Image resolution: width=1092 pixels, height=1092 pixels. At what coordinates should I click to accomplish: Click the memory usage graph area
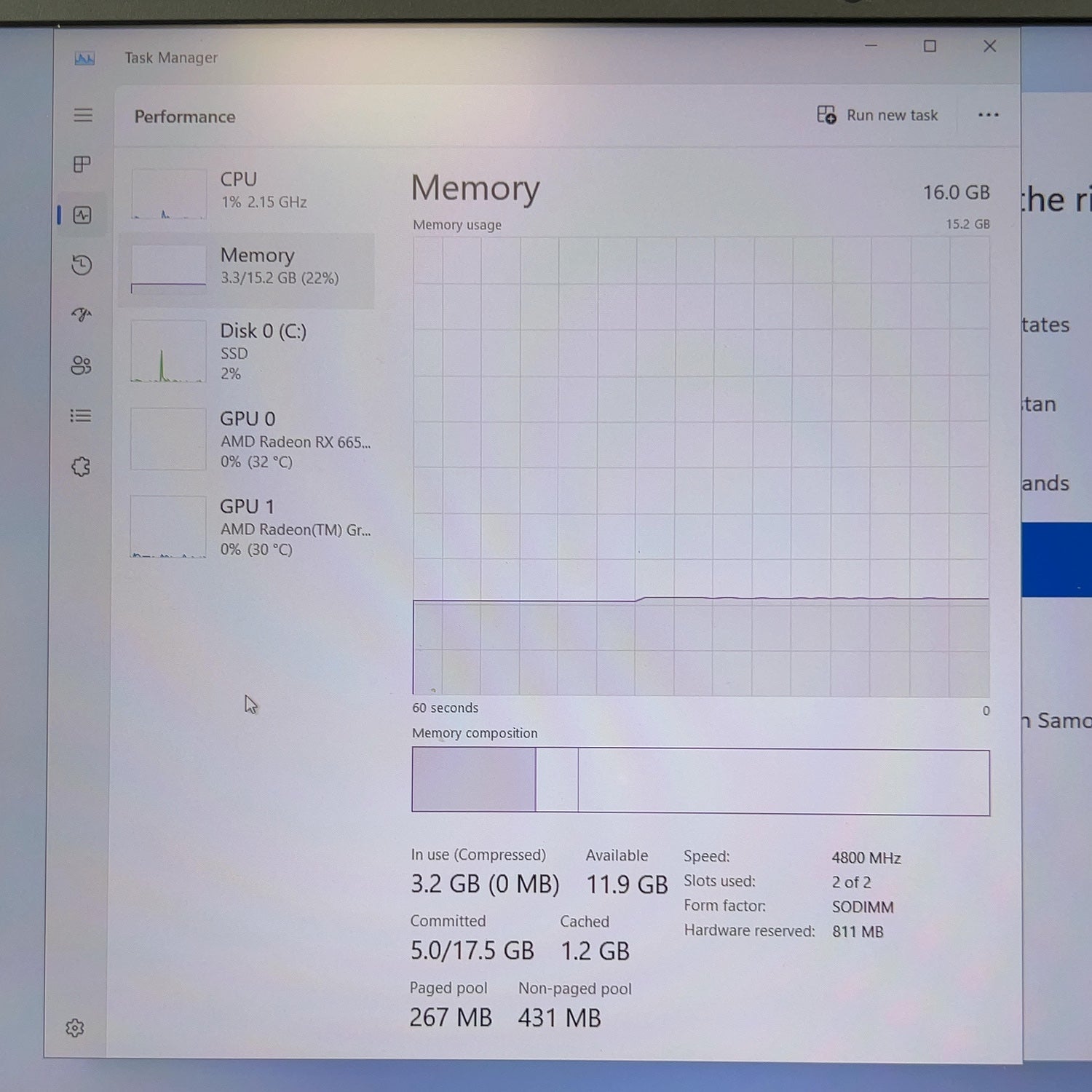(701, 466)
